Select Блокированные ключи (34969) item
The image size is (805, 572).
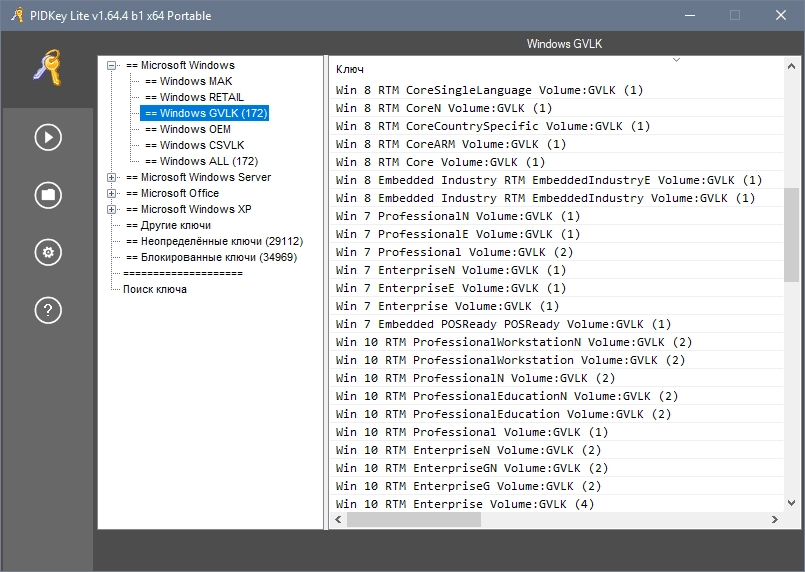tap(212, 257)
